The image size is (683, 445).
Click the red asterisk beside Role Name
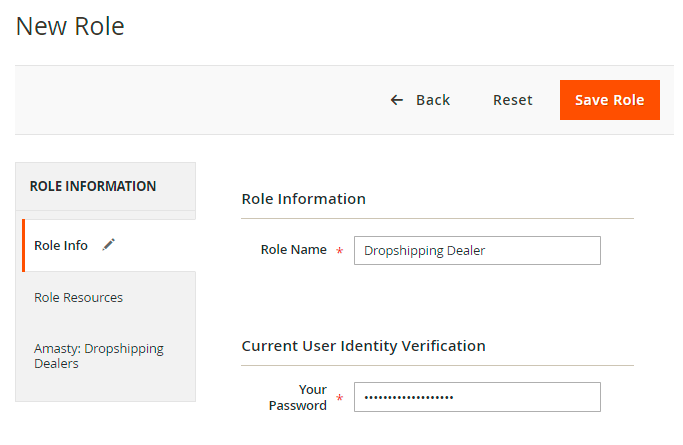pyautogui.click(x=340, y=252)
